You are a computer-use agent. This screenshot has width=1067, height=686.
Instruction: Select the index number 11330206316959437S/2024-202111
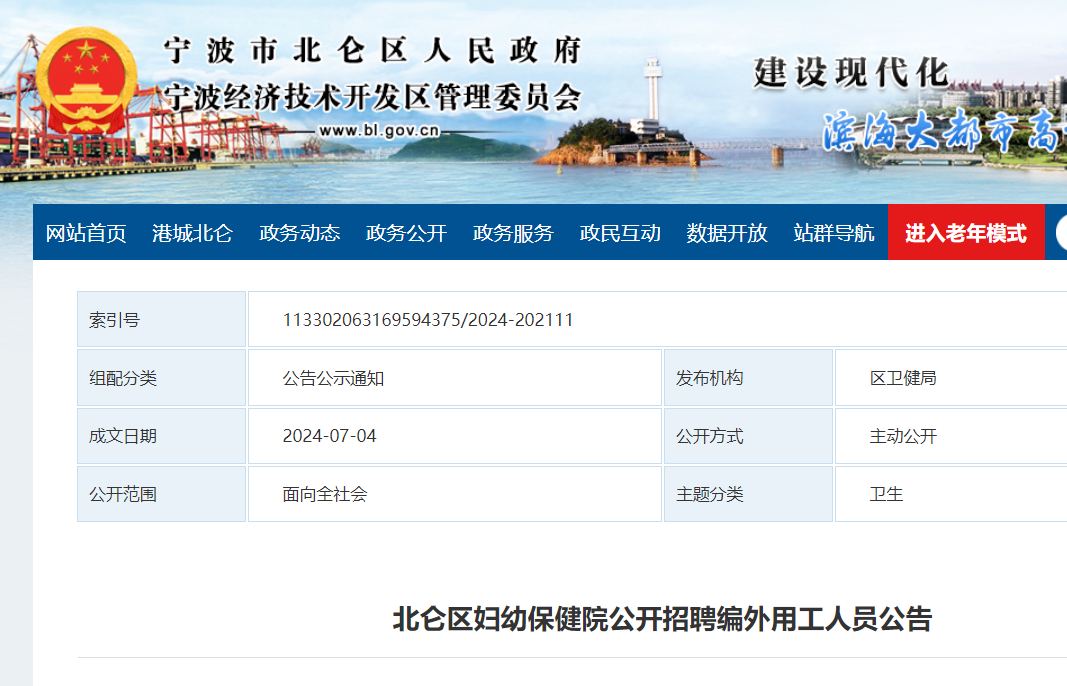(x=428, y=320)
